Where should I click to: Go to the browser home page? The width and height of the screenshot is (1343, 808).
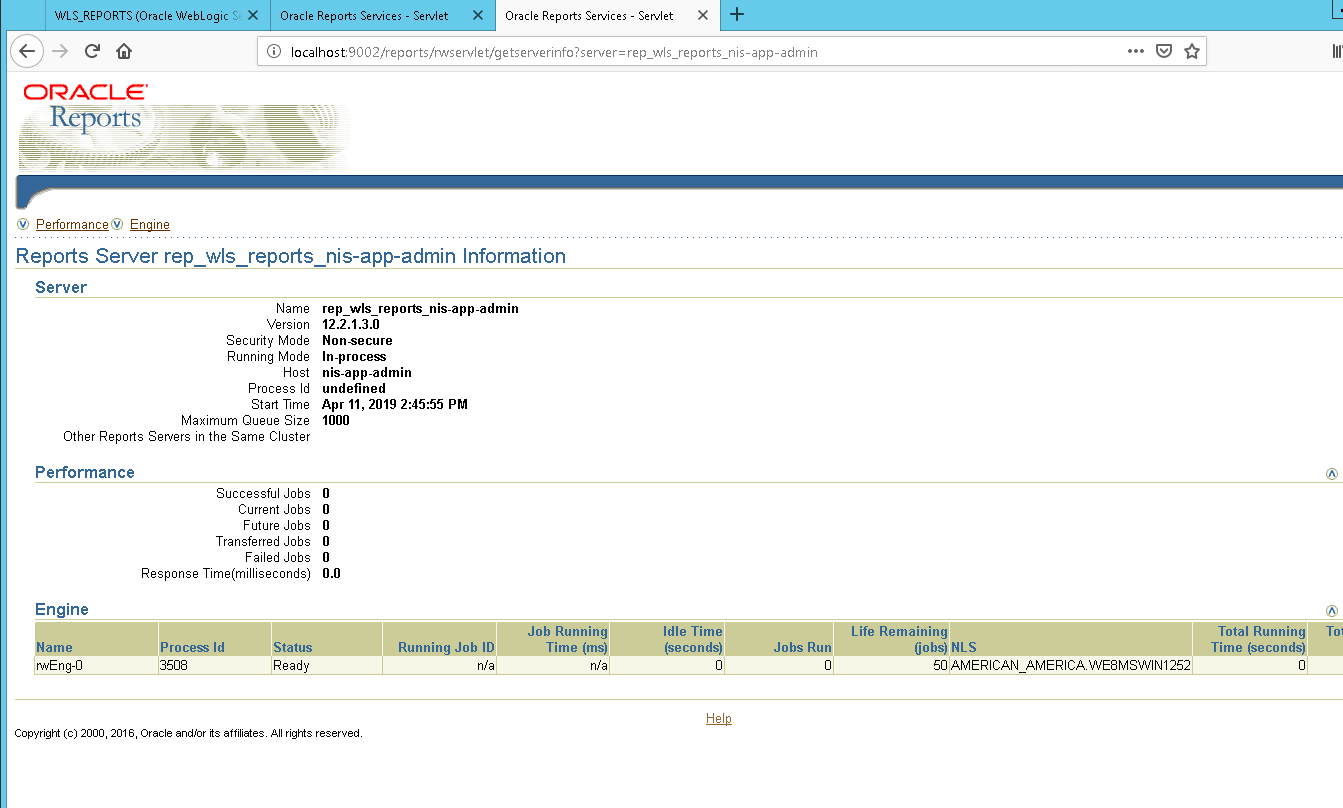pos(124,51)
